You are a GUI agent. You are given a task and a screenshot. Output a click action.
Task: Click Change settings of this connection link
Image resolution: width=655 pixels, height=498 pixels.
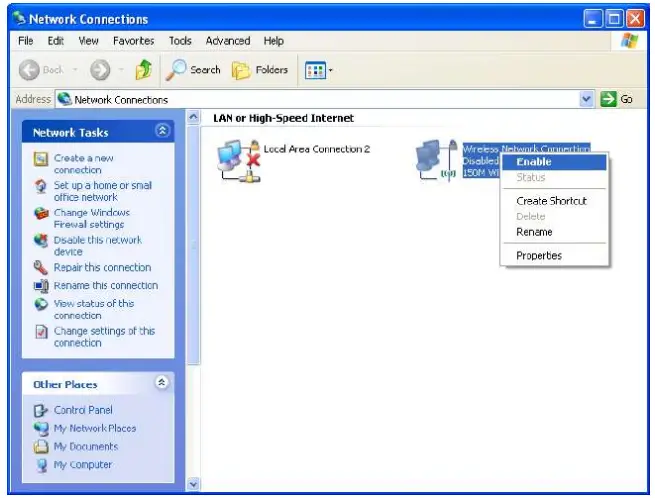click(104, 337)
